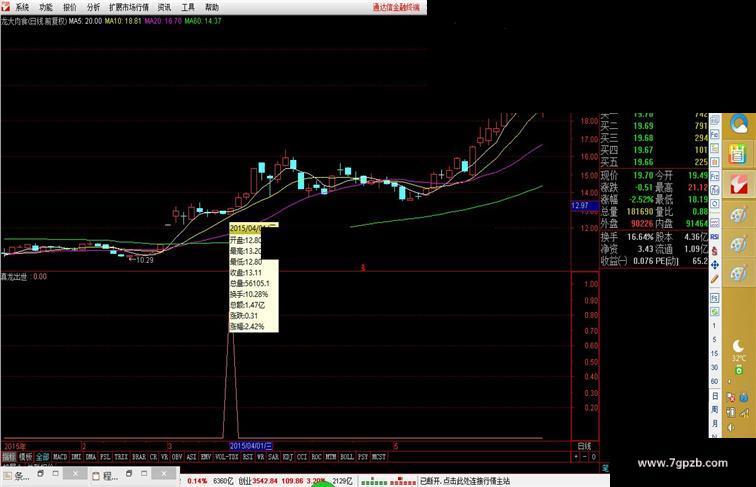Switch sub-chart to BRAR indicator
This screenshot has width=756, height=487.
[139, 457]
